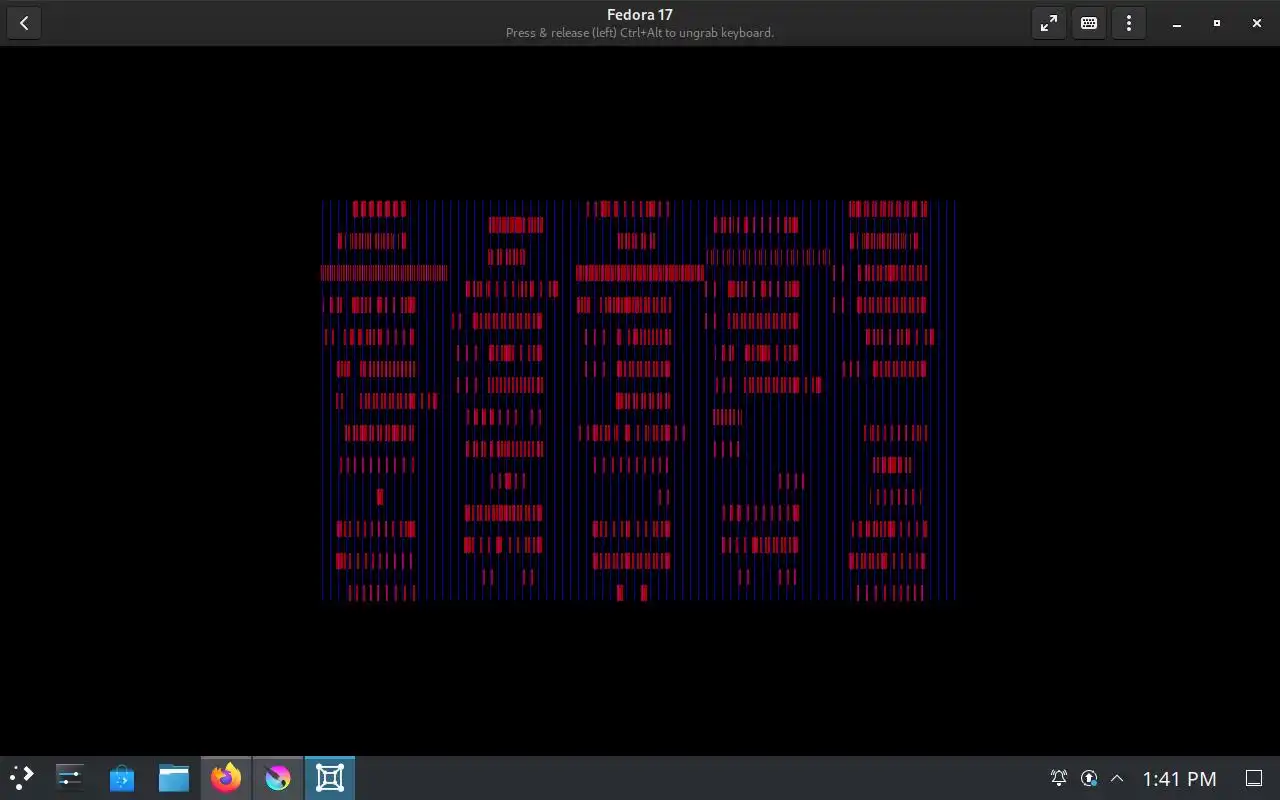Close the Fedora 17 Boxes window
The height and width of the screenshot is (800, 1280).
coord(1257,23)
